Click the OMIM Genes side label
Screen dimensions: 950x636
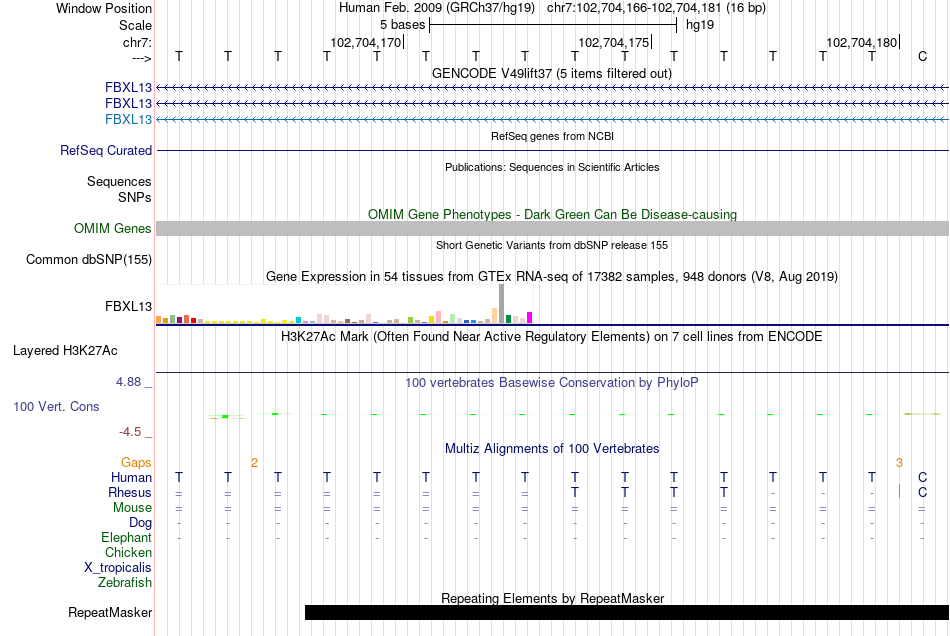pyautogui.click(x=113, y=228)
